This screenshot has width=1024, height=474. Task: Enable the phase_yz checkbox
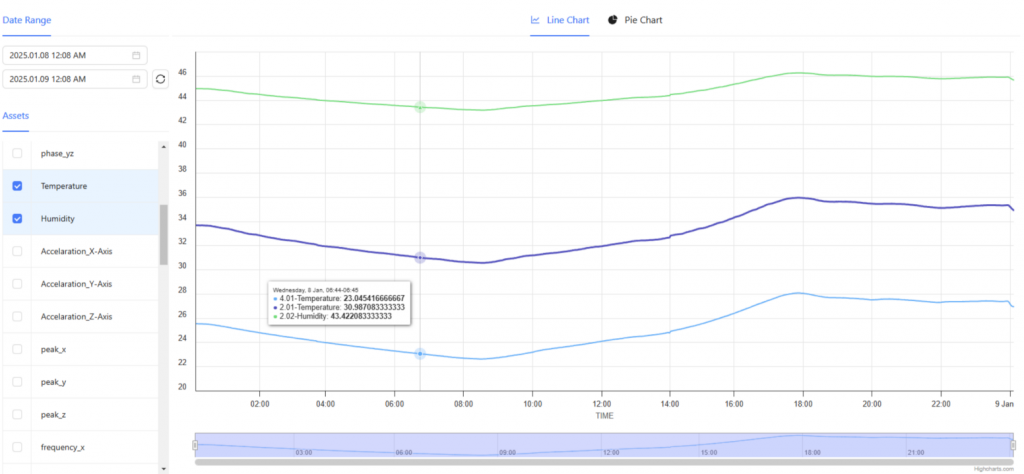click(17, 154)
